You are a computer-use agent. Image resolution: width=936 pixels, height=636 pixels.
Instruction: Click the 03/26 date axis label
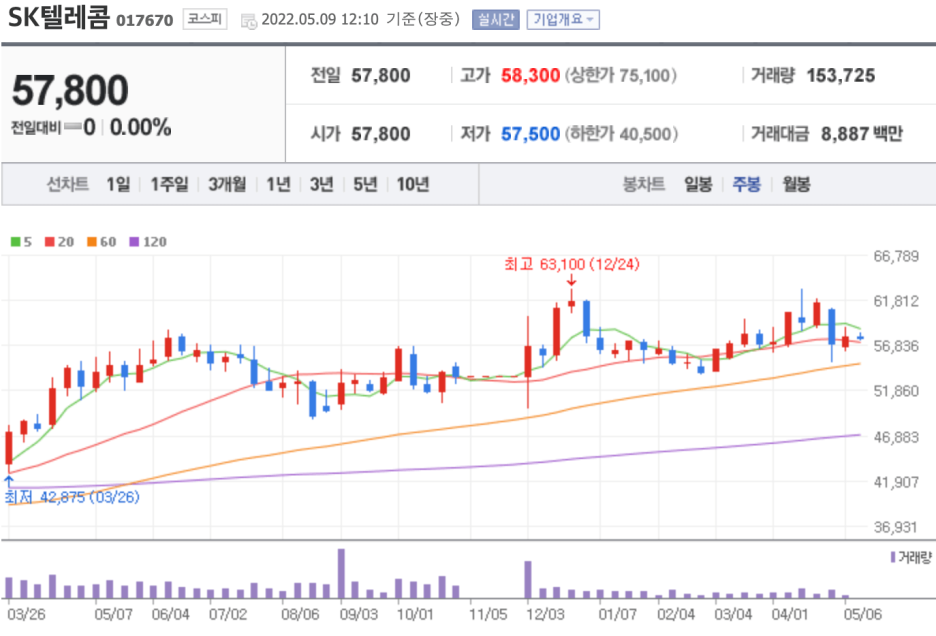click(26, 614)
